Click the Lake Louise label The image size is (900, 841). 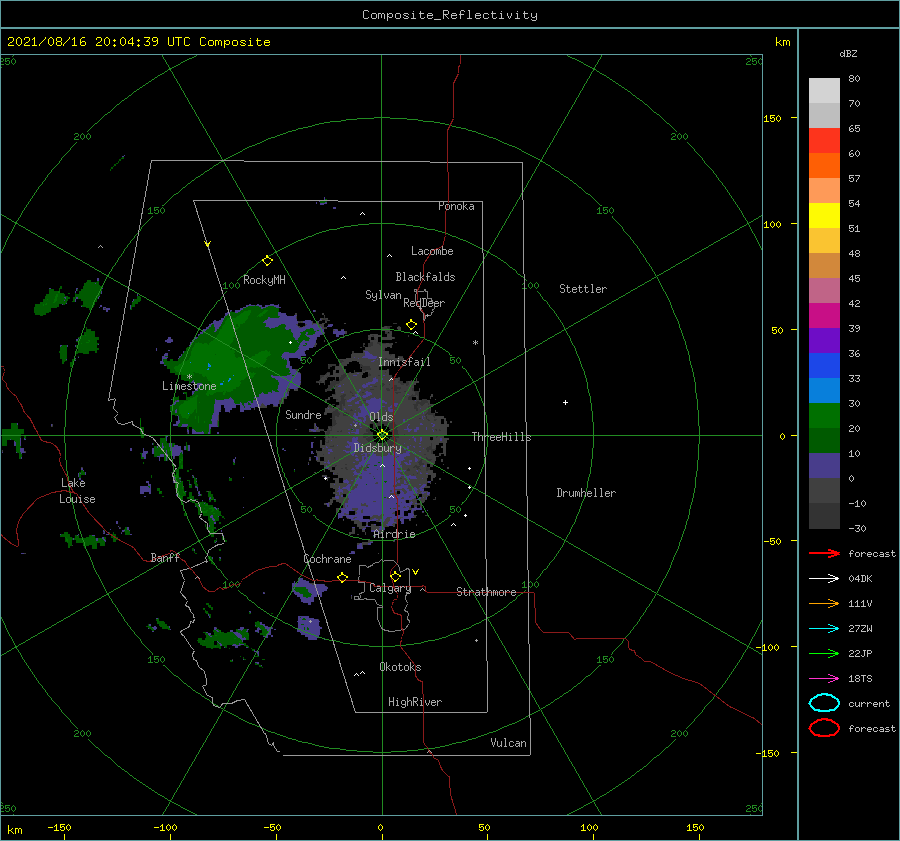77,491
